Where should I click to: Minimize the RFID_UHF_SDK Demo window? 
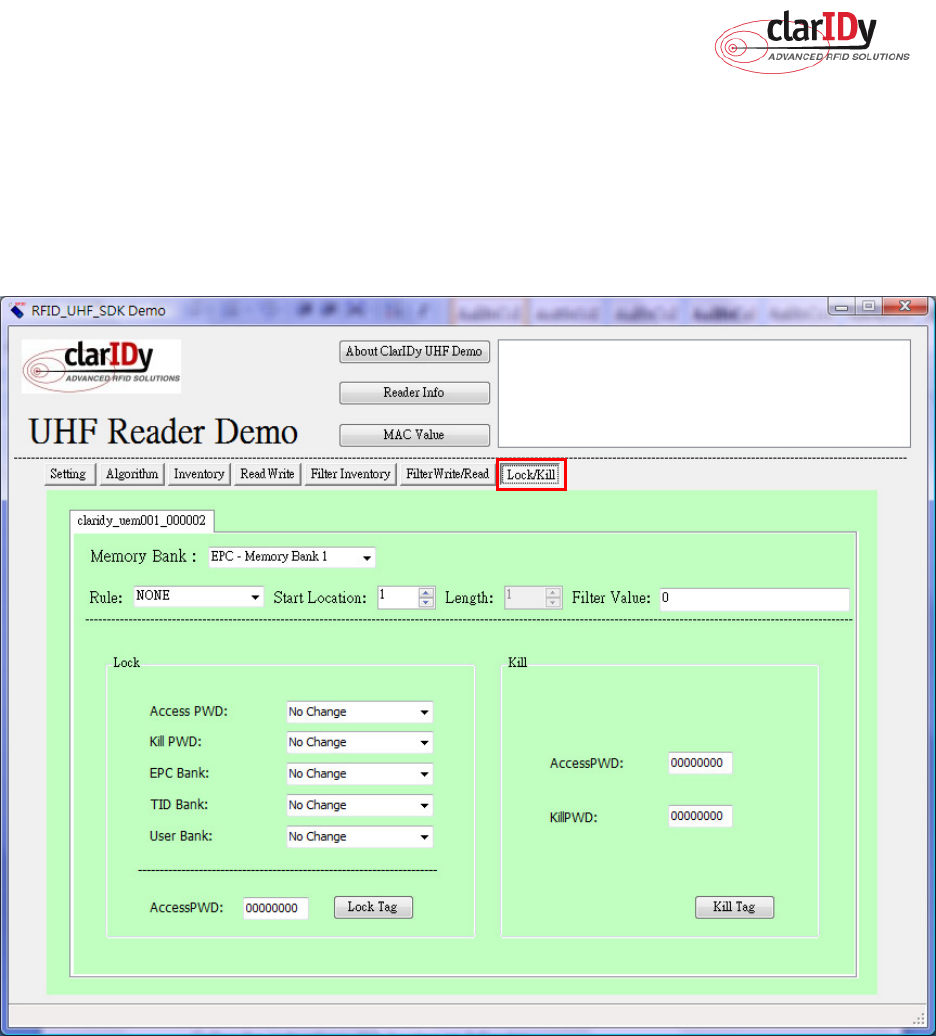(842, 307)
